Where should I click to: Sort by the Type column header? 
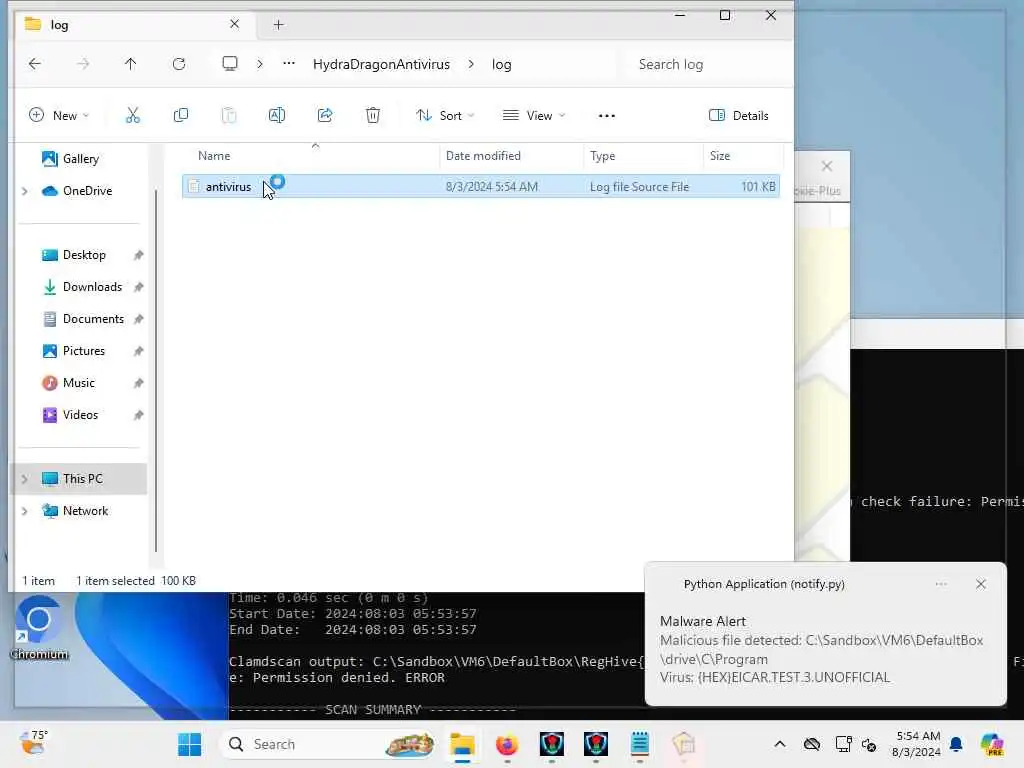coord(603,156)
